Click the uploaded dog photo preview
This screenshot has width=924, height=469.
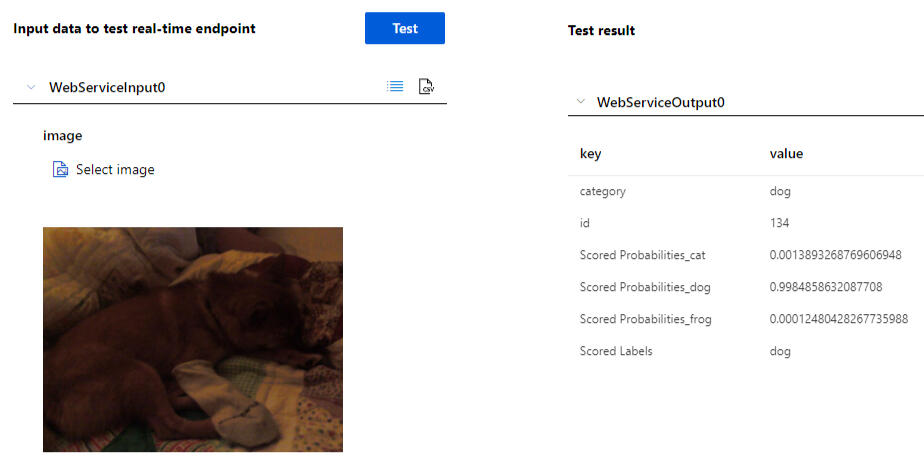192,339
